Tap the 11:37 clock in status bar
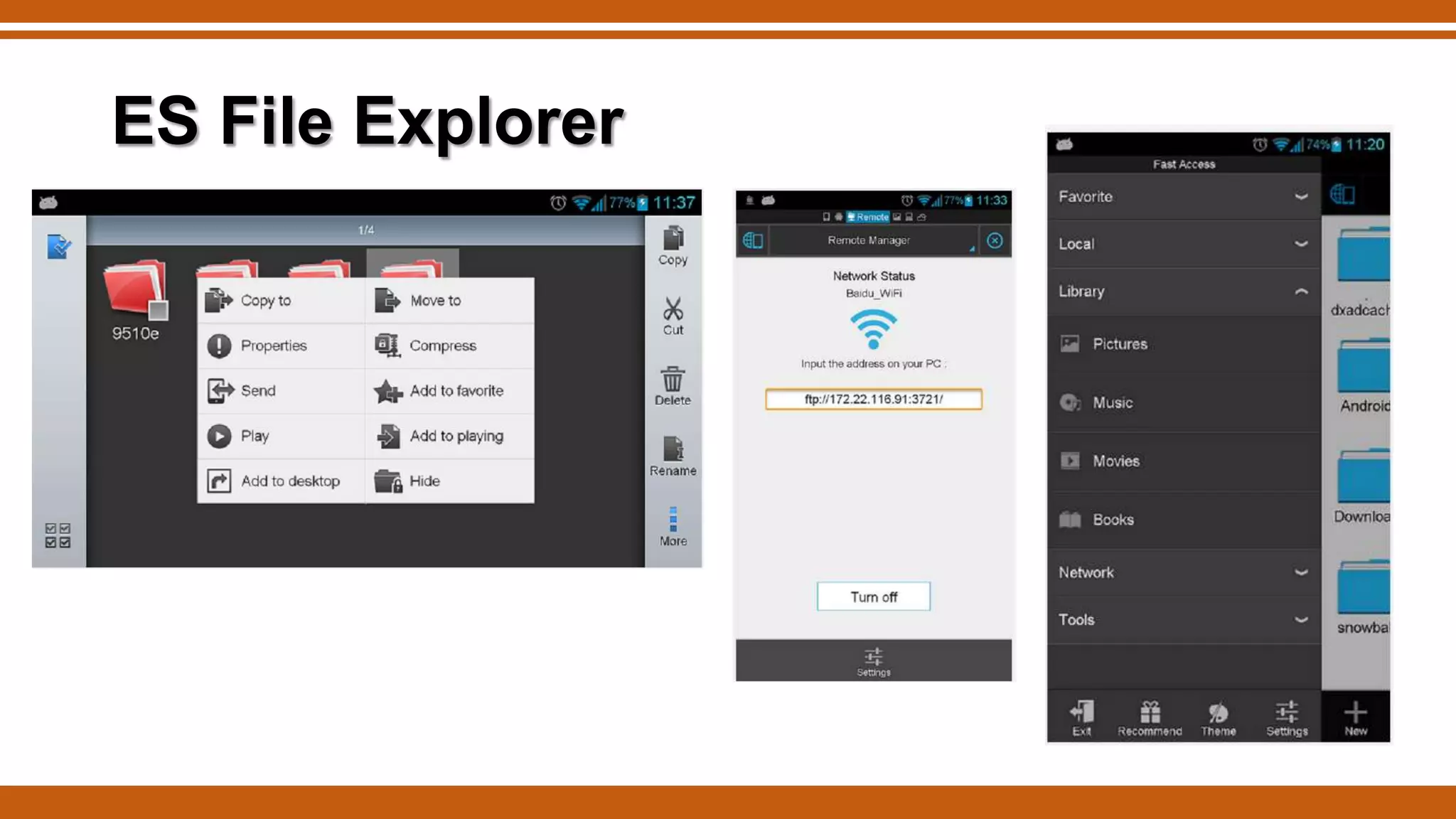 click(673, 203)
